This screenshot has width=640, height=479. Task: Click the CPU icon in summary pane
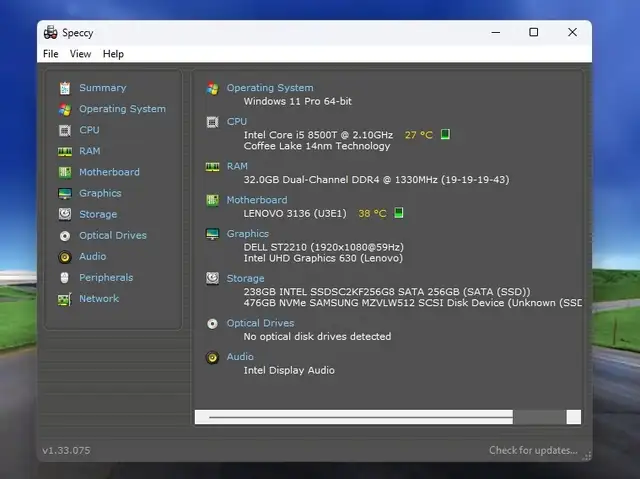213,122
